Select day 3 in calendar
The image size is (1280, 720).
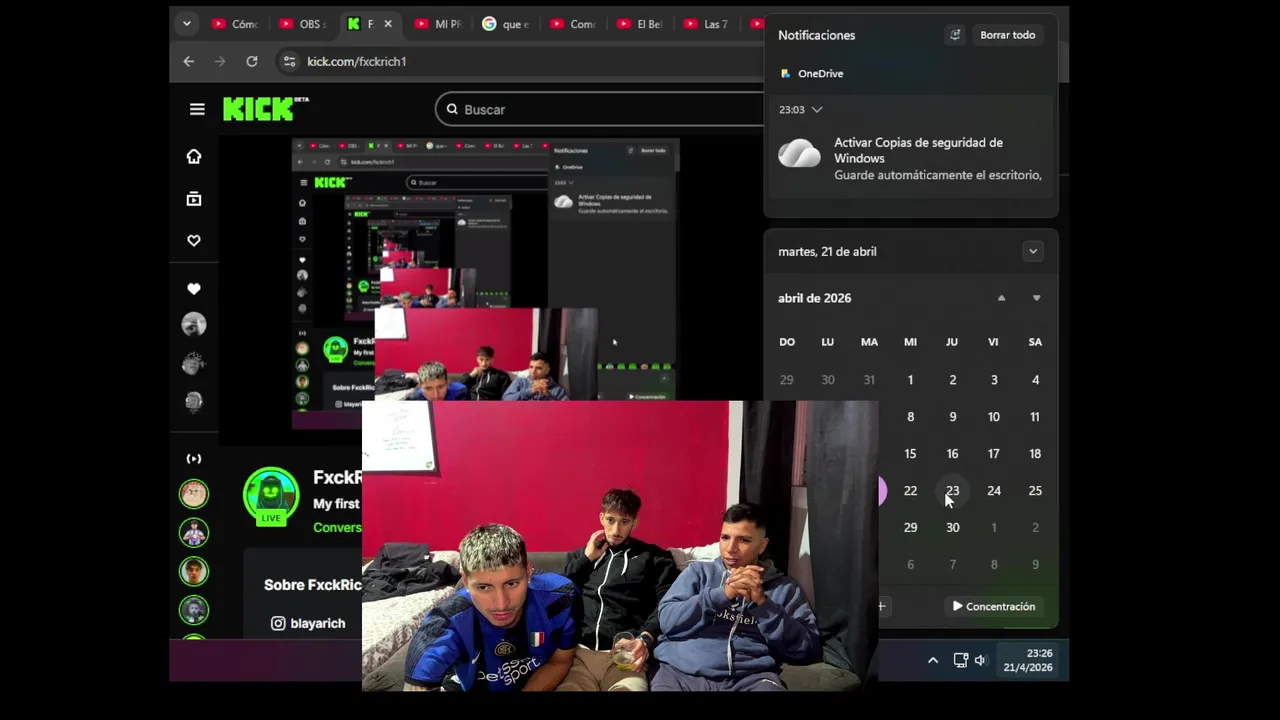click(993, 380)
